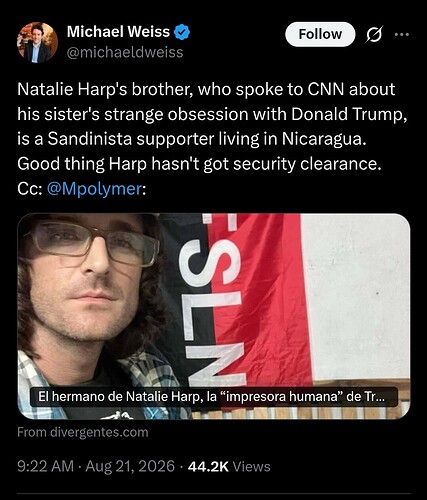Click the Aug 21, 2026 date
427x500 pixels.
(130, 466)
